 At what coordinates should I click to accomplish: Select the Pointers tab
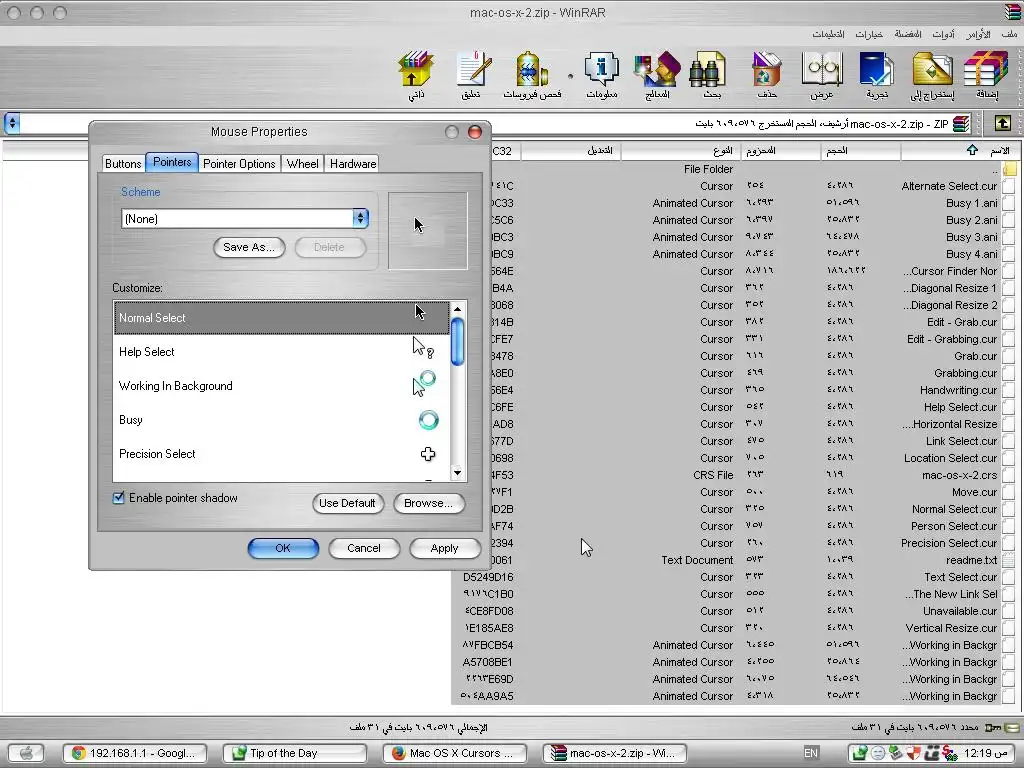click(x=172, y=162)
